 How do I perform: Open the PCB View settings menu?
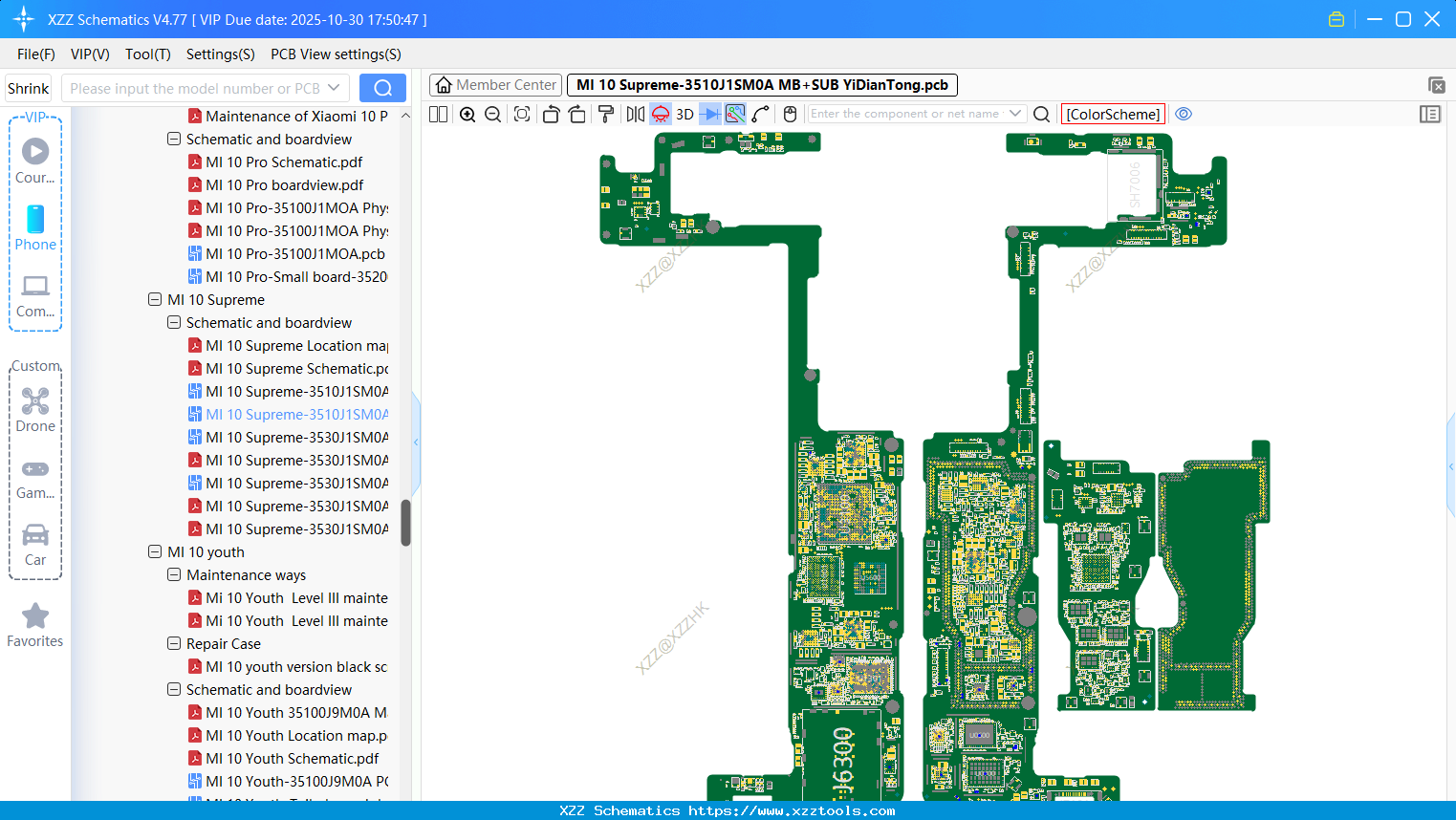pos(335,54)
